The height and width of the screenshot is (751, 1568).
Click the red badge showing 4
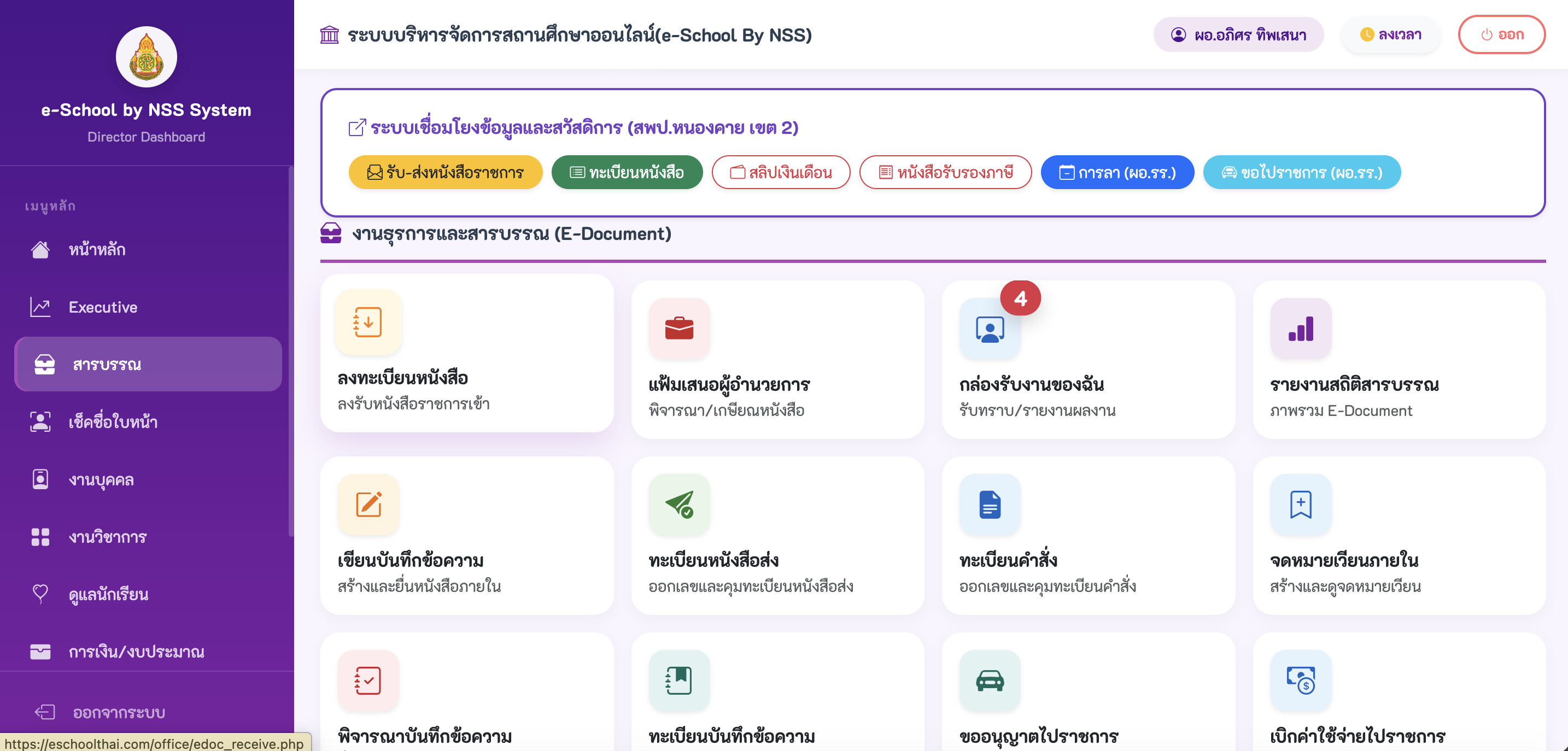coord(1021,298)
